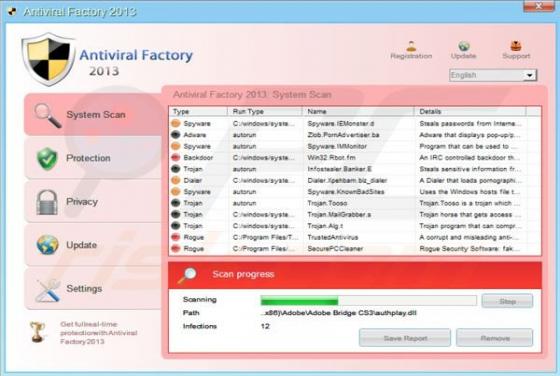Screen dimensions: 560x376
Task: Sort by the Name column header
Action: coord(358,111)
